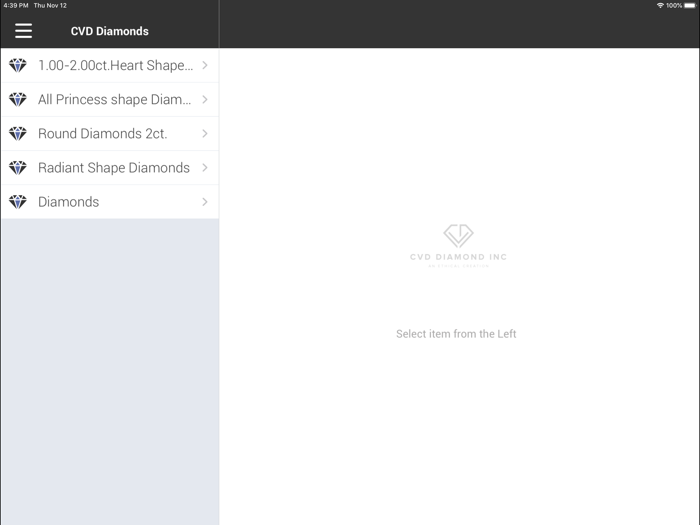Image resolution: width=700 pixels, height=525 pixels.
Task: Tap the CVD Diamond Inc logo
Action: 458,244
